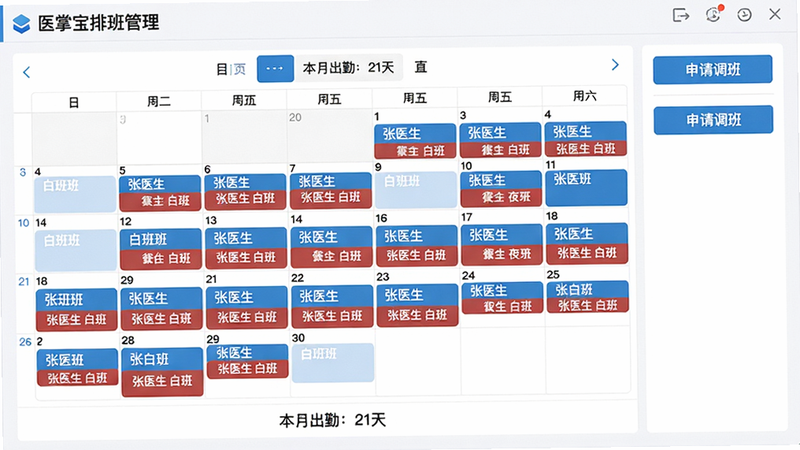800x450 pixels.
Task: Open the 张医生 shift card on day 5
Action: pyautogui.click(x=160, y=193)
